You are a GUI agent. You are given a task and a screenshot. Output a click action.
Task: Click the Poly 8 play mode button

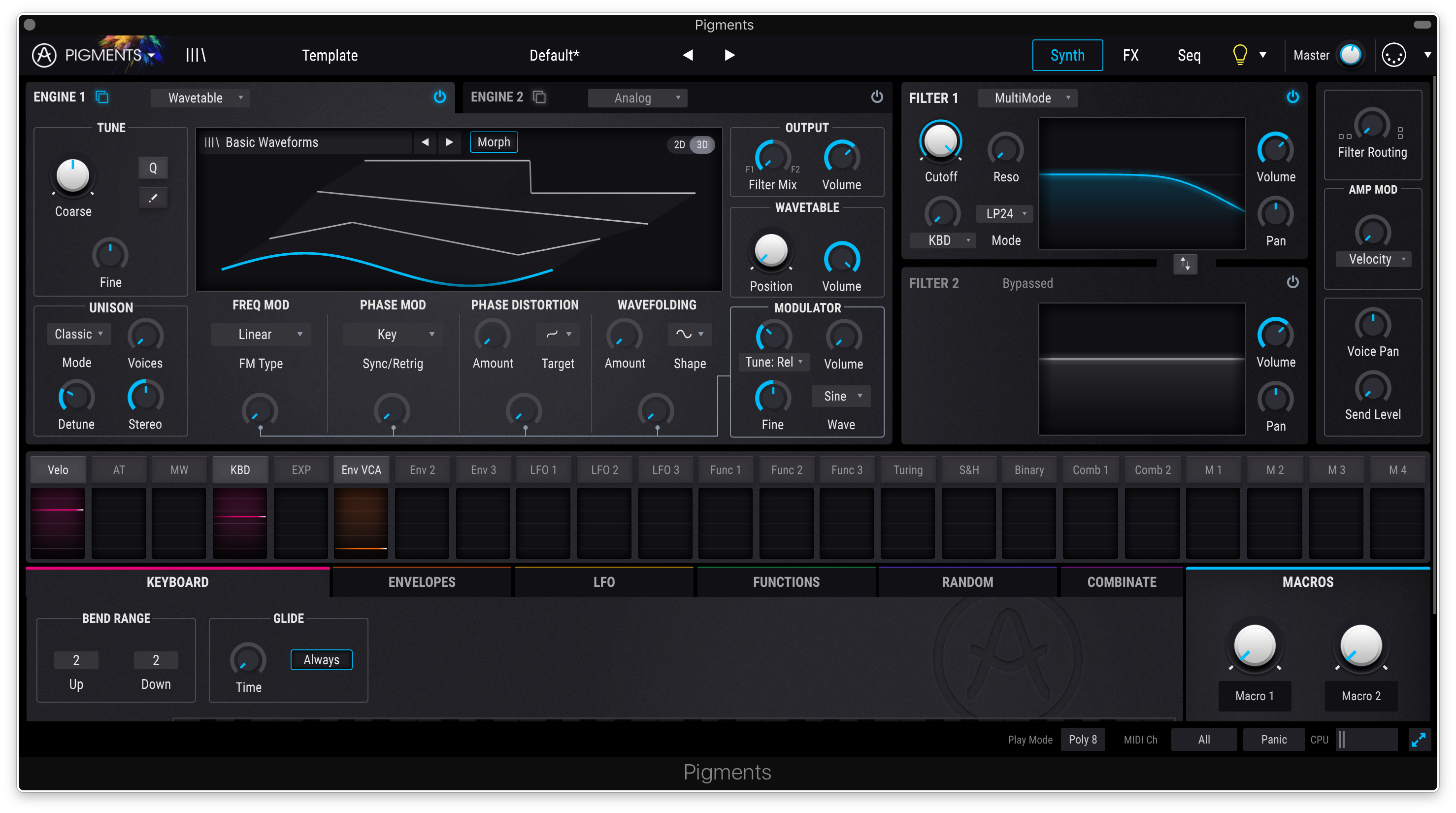1082,740
